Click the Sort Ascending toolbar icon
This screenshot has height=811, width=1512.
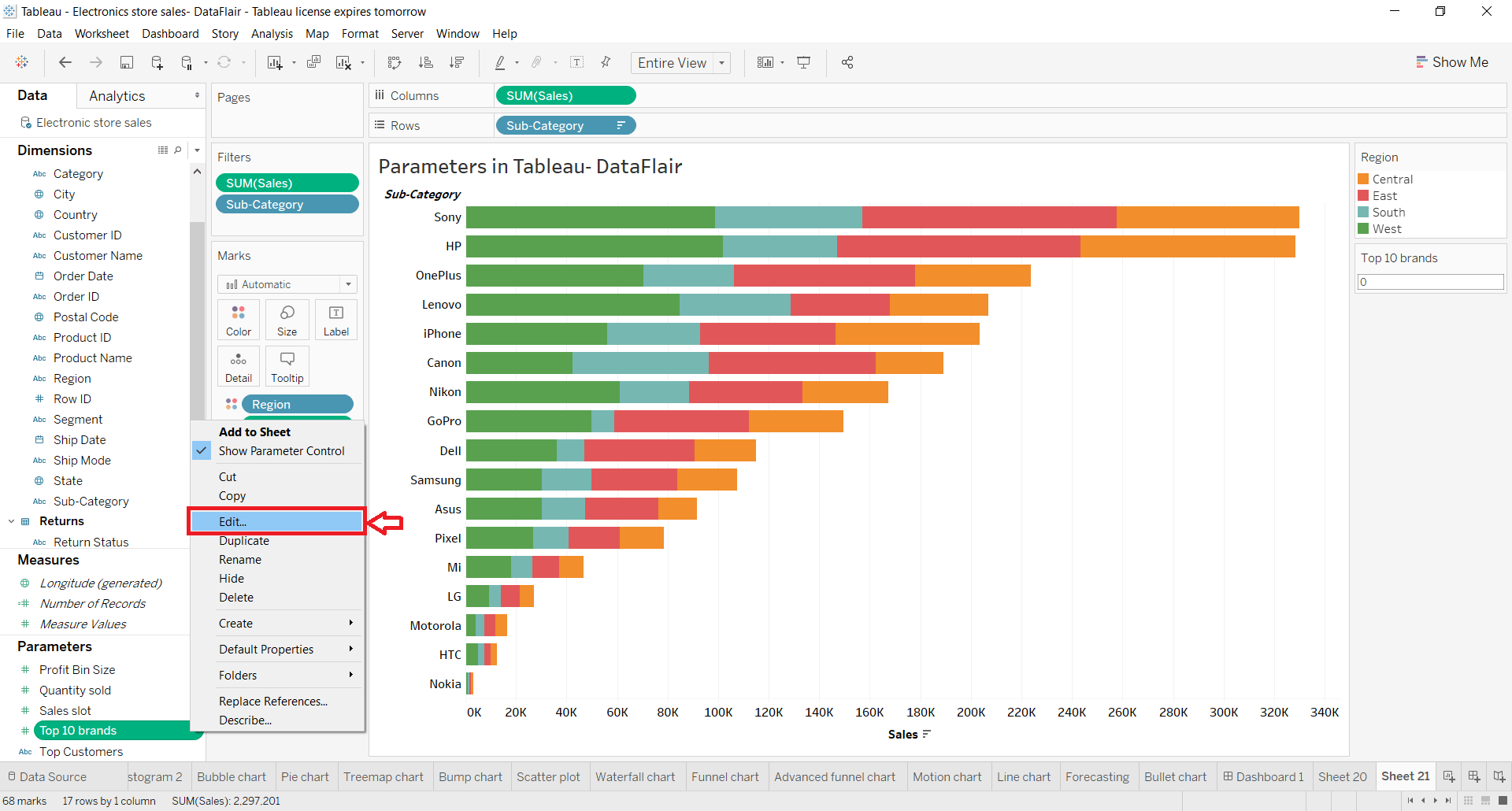(426, 62)
